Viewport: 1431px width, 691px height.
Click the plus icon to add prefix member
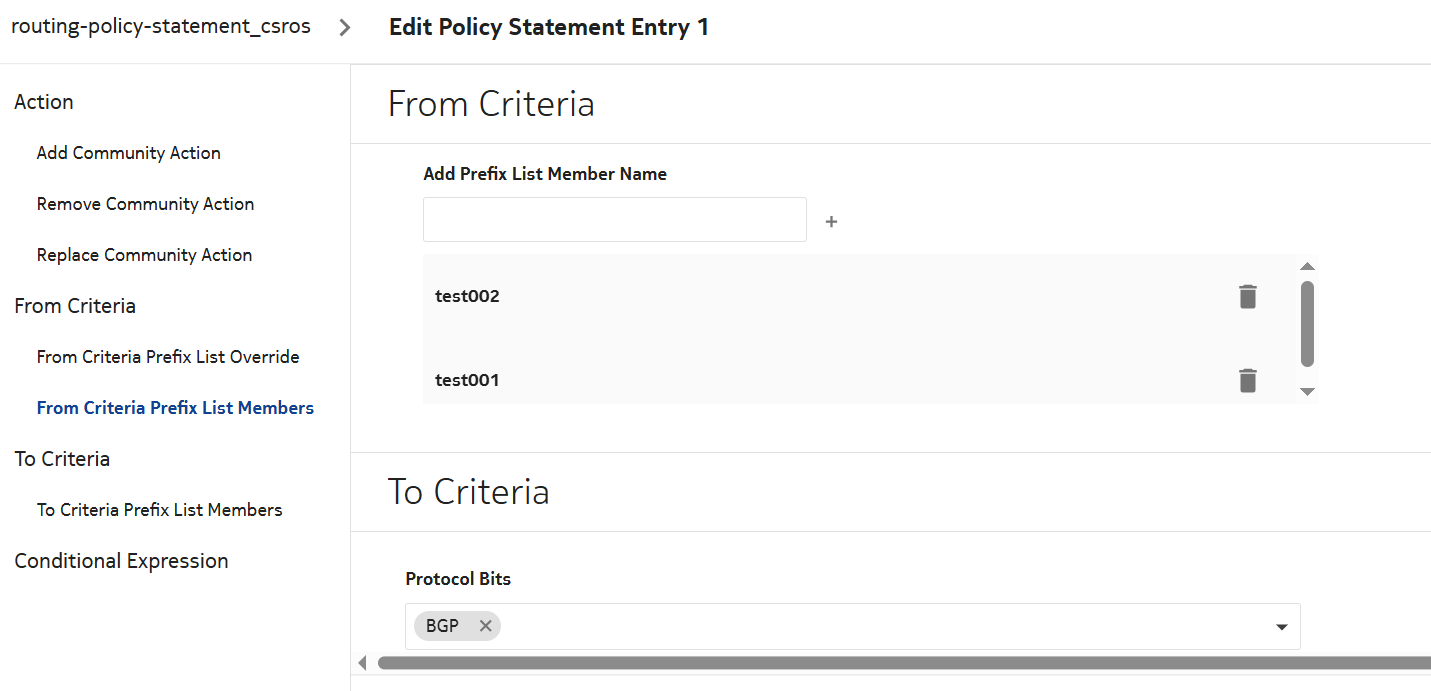click(831, 222)
